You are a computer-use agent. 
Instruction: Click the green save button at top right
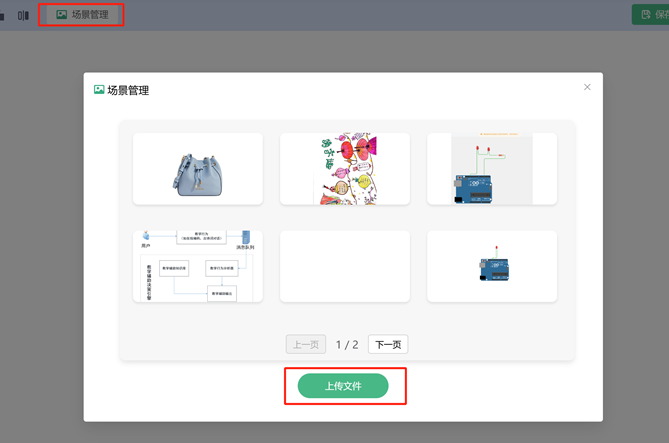click(652, 15)
